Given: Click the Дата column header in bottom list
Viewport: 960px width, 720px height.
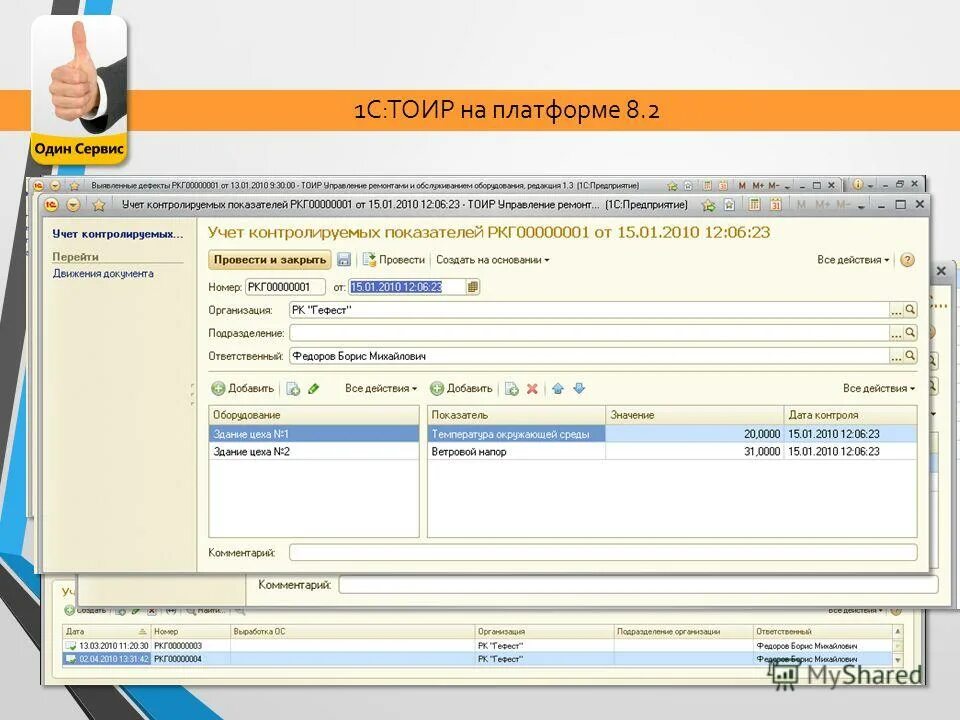Looking at the screenshot, I should tap(107, 631).
